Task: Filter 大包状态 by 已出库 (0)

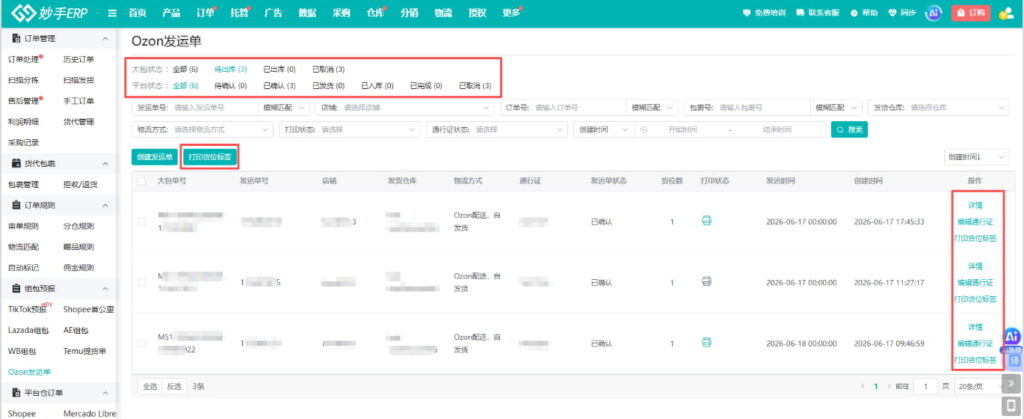Action: tap(280, 69)
